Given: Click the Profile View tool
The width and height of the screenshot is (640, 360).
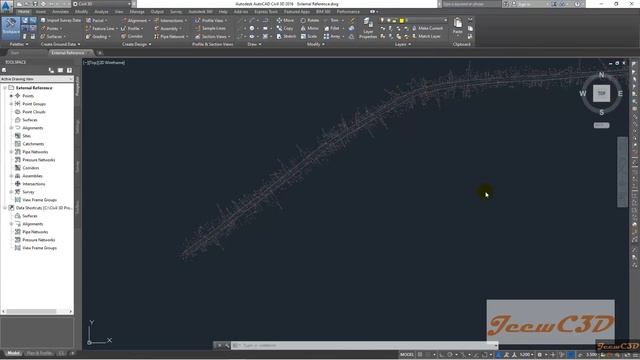Looking at the screenshot, I should pyautogui.click(x=210, y=20).
